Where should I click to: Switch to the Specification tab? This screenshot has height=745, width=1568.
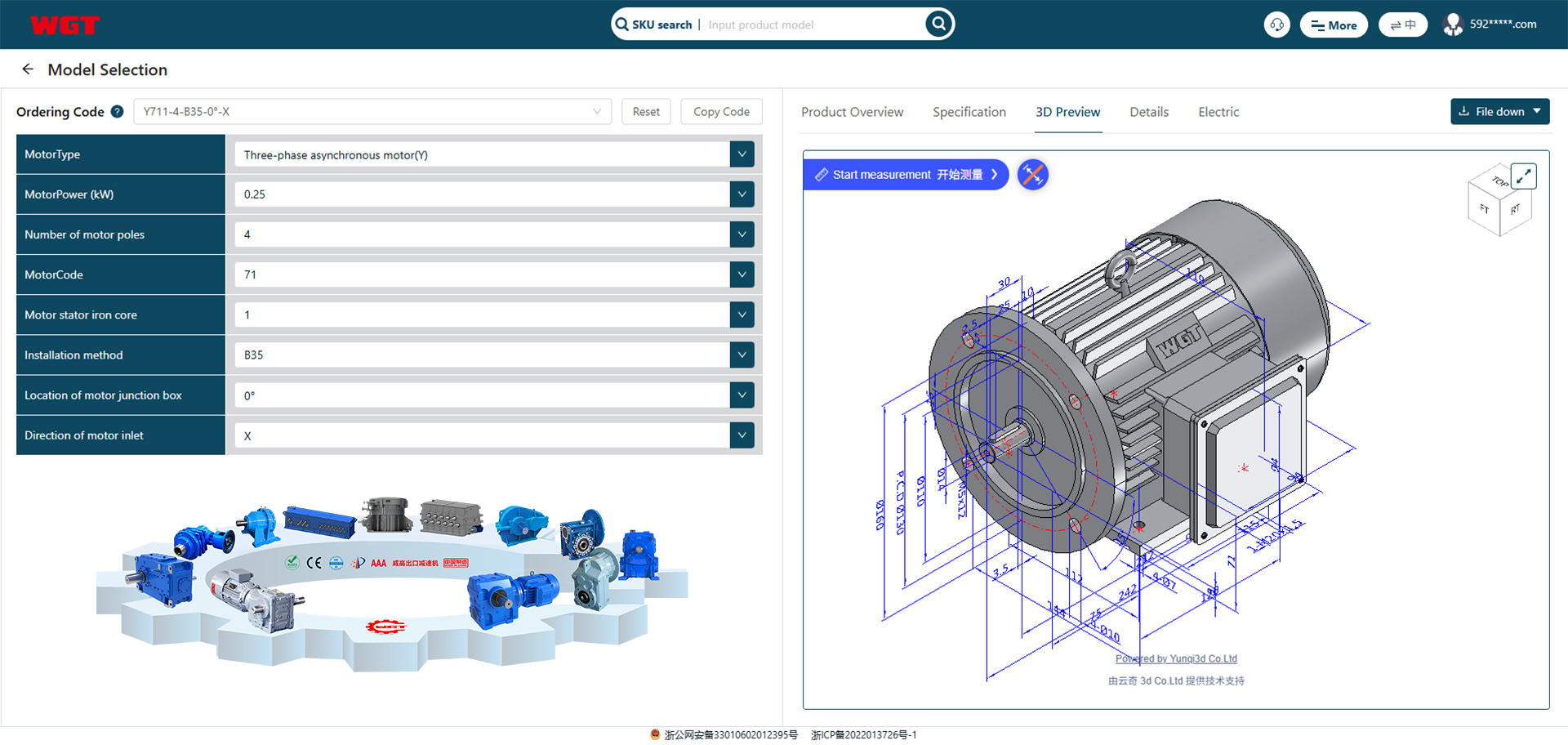969,112
